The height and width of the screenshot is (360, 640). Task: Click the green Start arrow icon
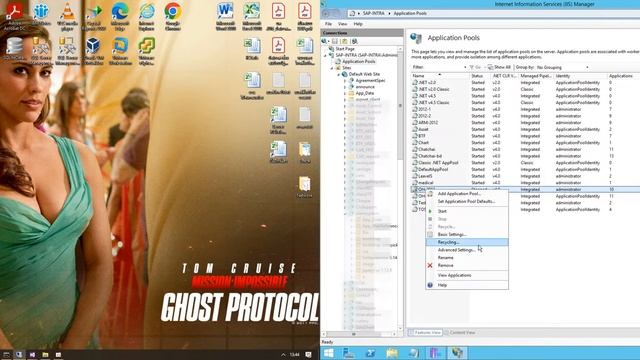[430, 211]
